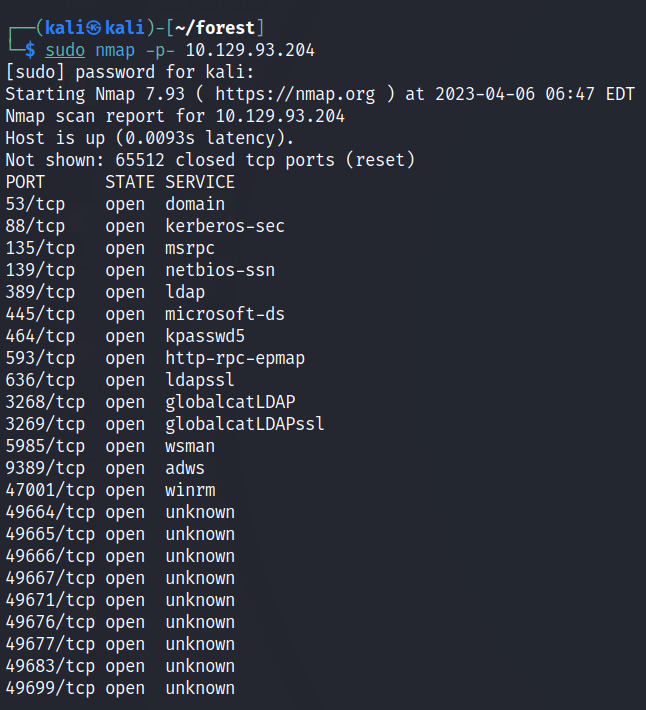The width and height of the screenshot is (646, 710).
Task: Click the 49699/tcp port entry
Action: click(x=50, y=688)
